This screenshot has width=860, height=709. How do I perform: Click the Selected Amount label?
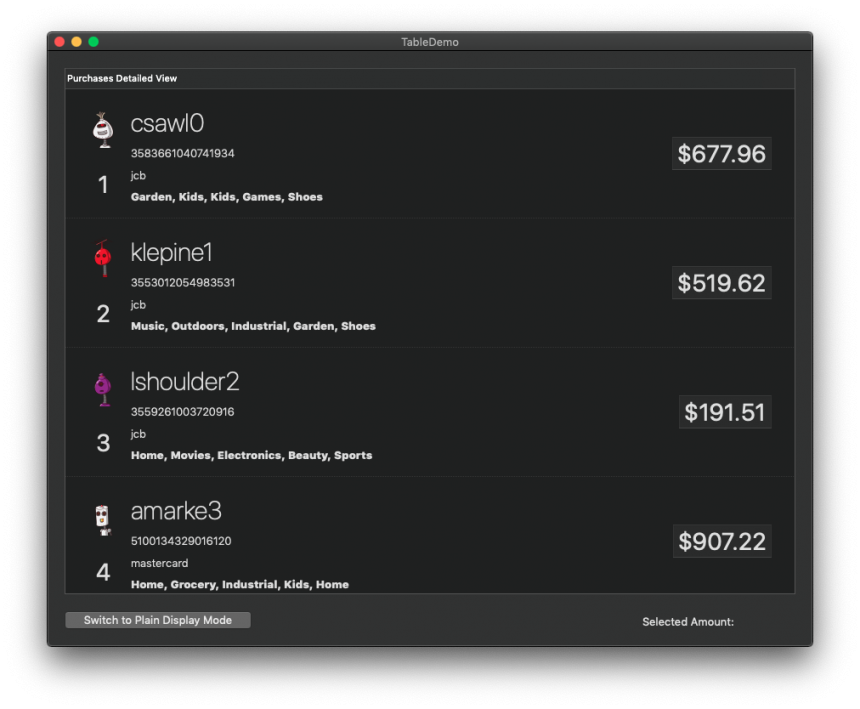pos(688,621)
